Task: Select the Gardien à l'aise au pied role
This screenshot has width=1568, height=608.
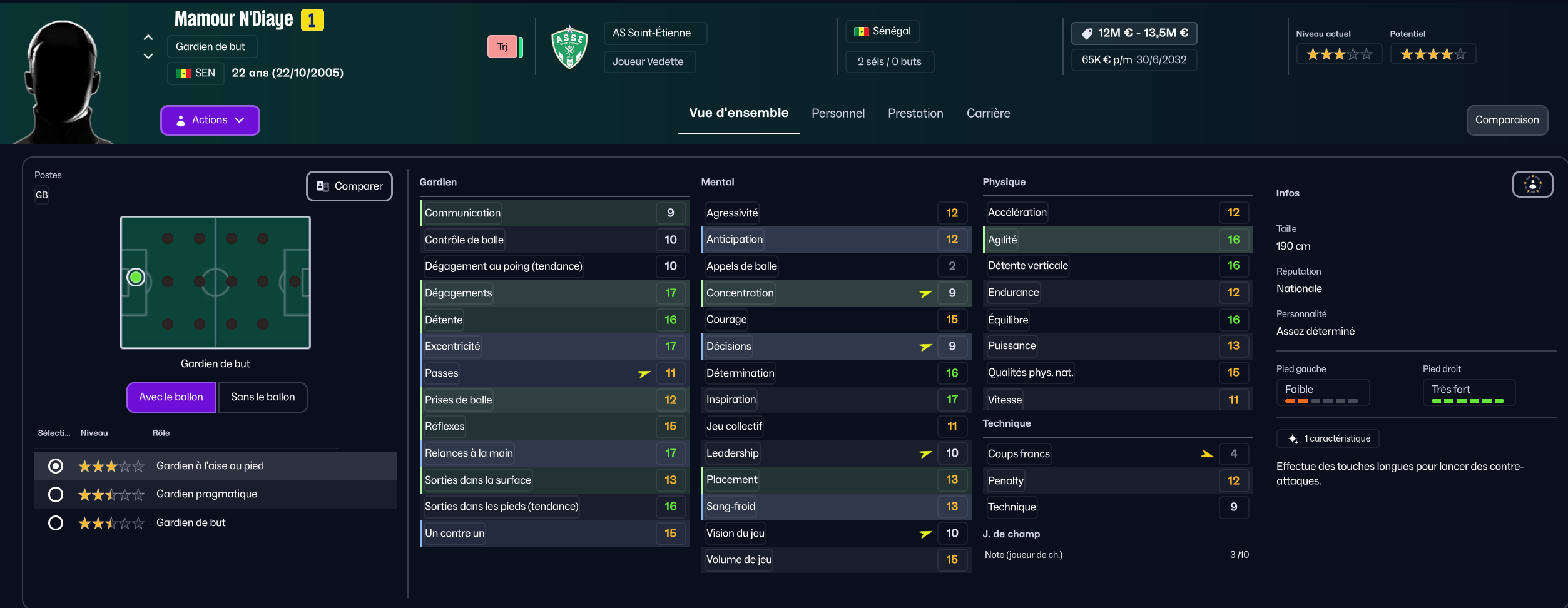Action: [x=56, y=466]
